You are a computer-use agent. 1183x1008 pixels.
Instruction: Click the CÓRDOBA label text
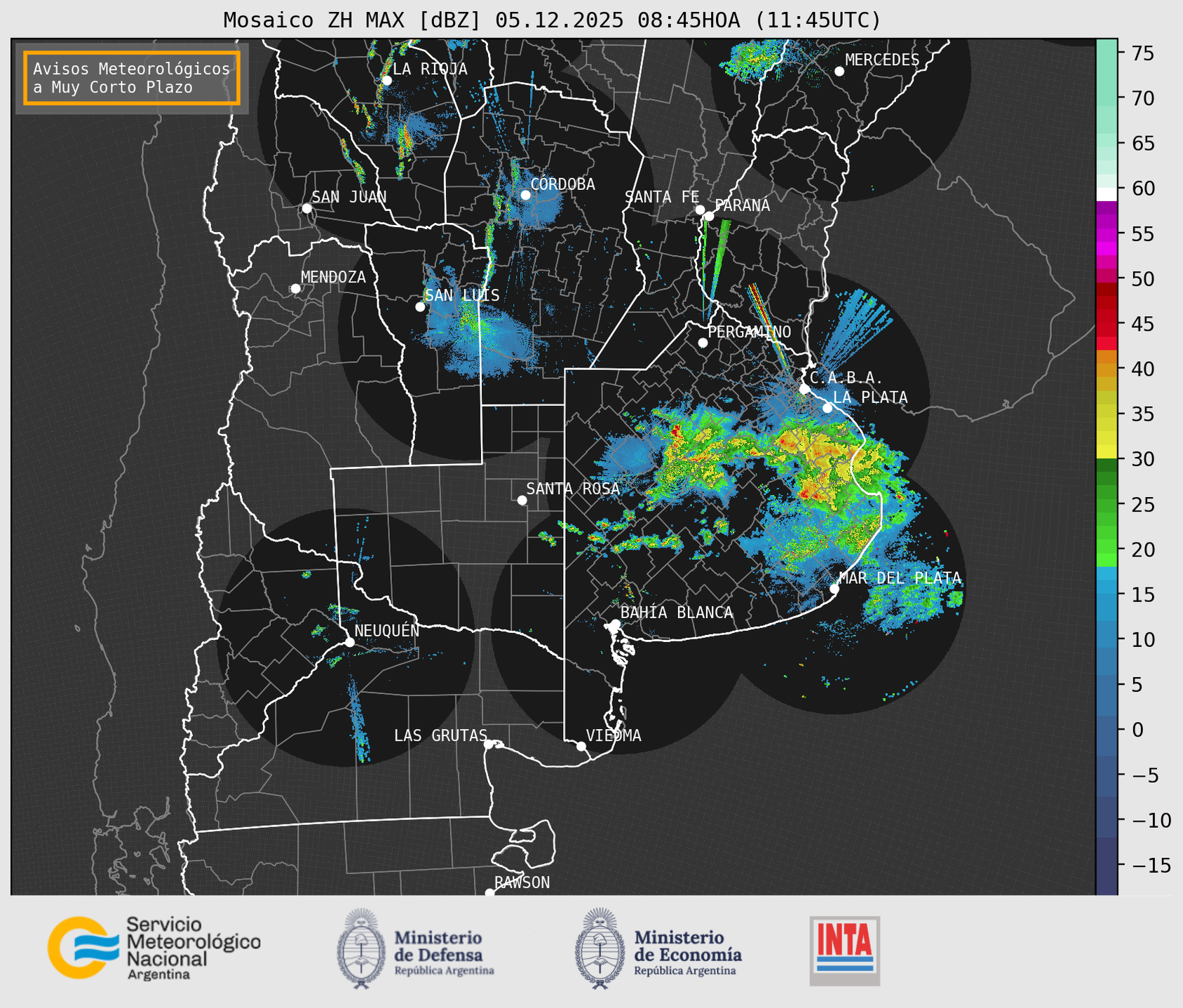click(562, 184)
